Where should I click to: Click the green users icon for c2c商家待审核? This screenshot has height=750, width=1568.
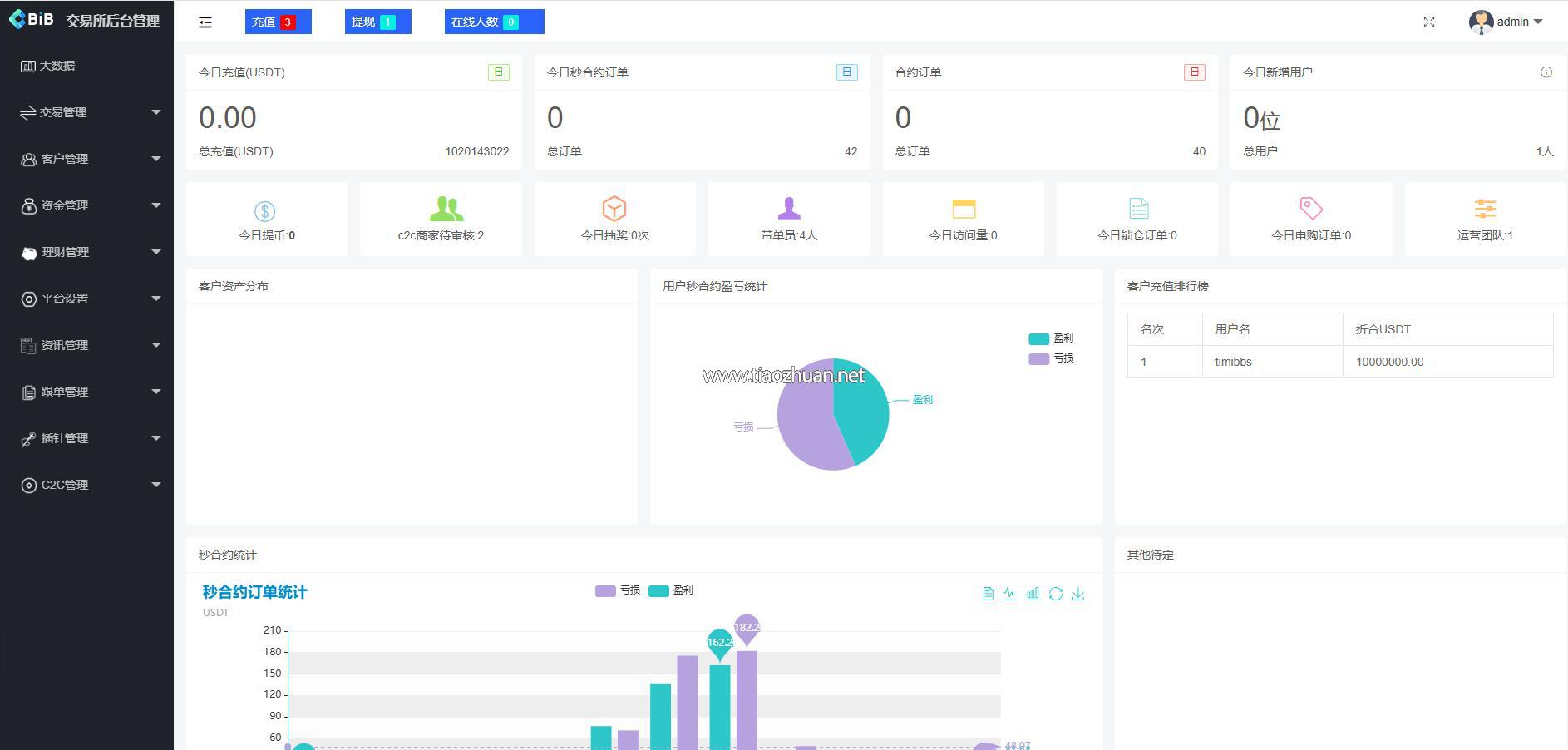tap(446, 209)
